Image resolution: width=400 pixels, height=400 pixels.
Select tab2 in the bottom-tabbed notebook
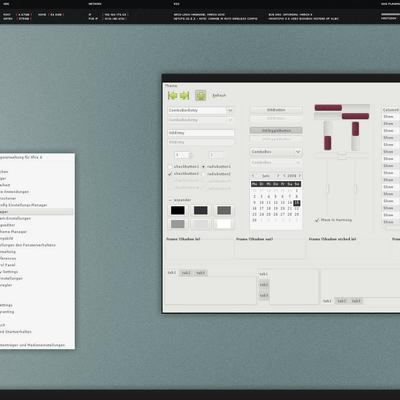click(x=341, y=301)
